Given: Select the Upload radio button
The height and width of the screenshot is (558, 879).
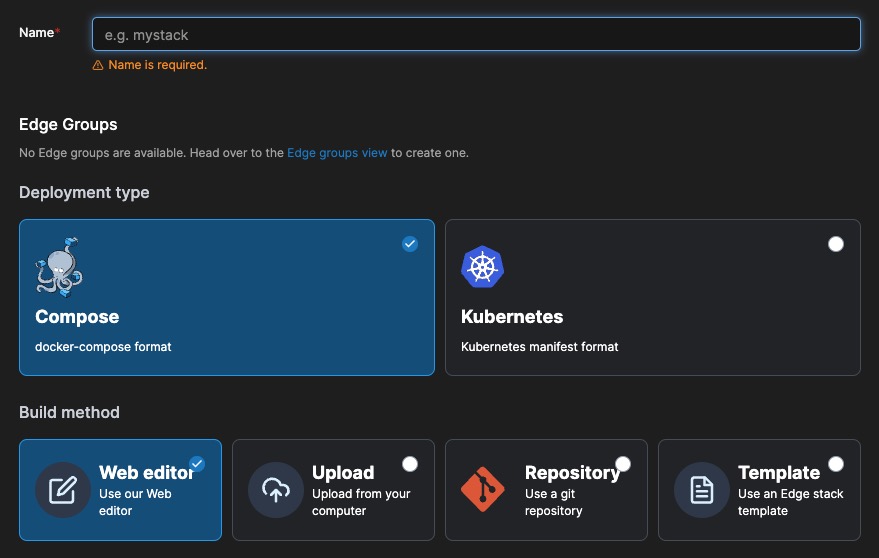Looking at the screenshot, I should tap(410, 464).
